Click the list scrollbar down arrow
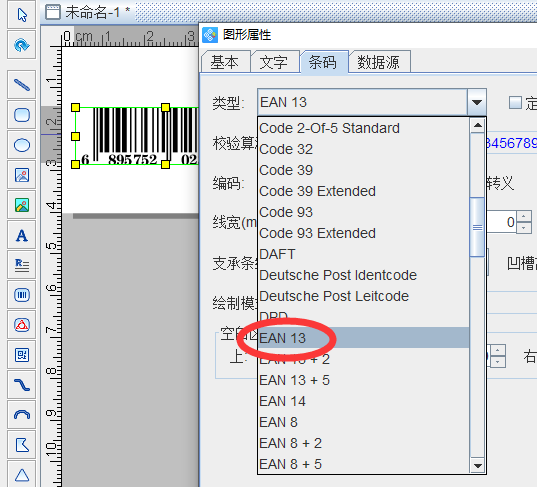 (x=477, y=466)
